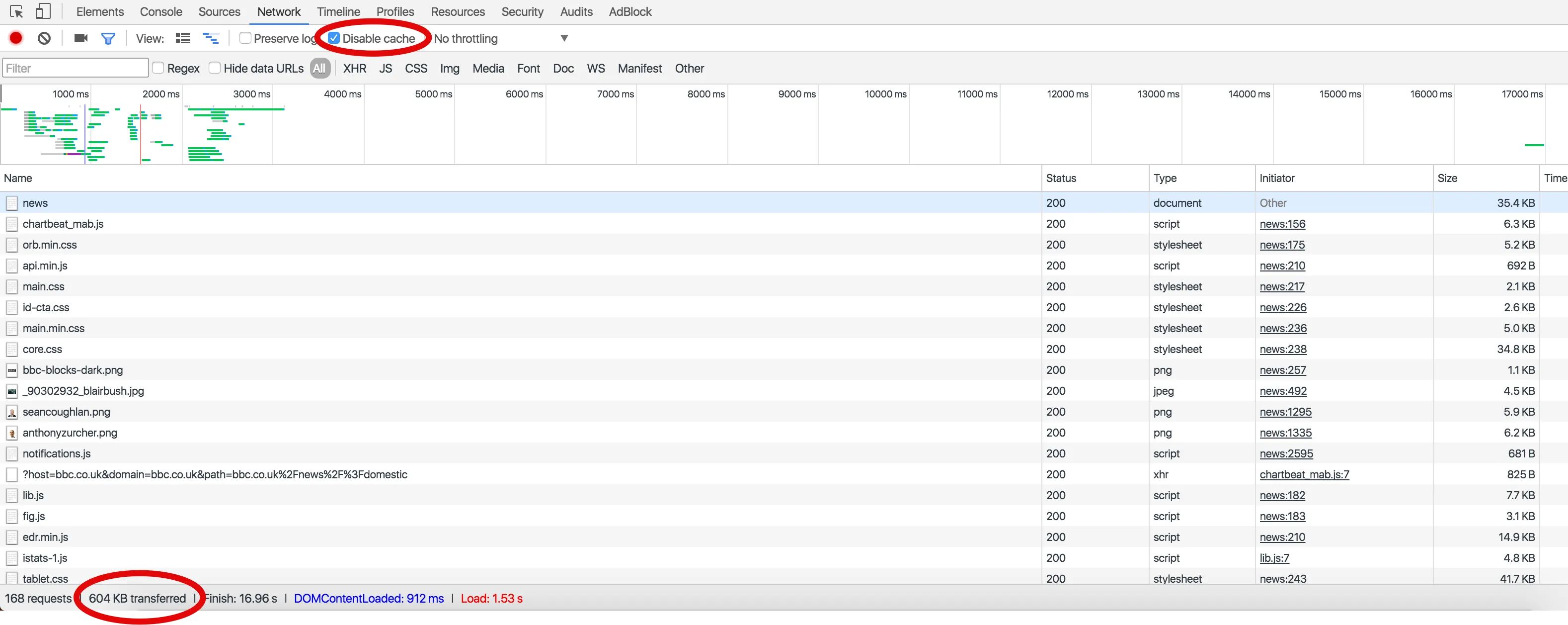Enable the Preserve log checkbox
This screenshot has height=625, width=1568.
pyautogui.click(x=245, y=38)
